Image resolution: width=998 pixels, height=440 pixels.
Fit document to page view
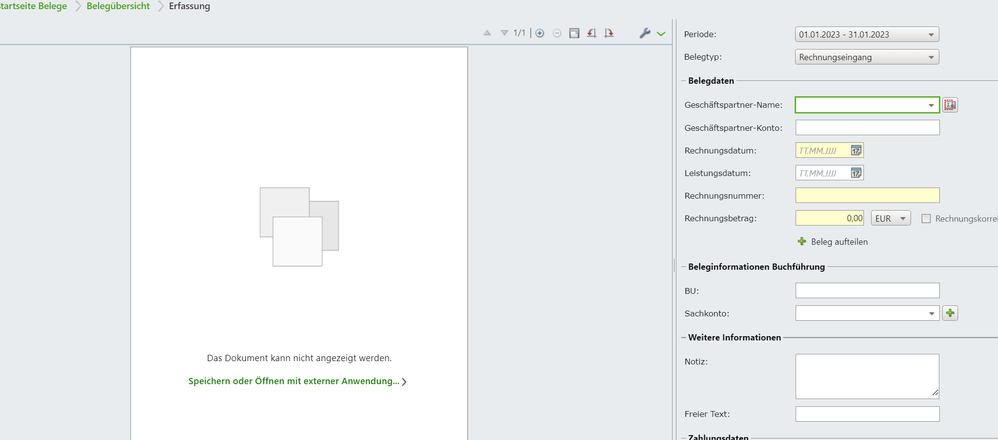574,33
